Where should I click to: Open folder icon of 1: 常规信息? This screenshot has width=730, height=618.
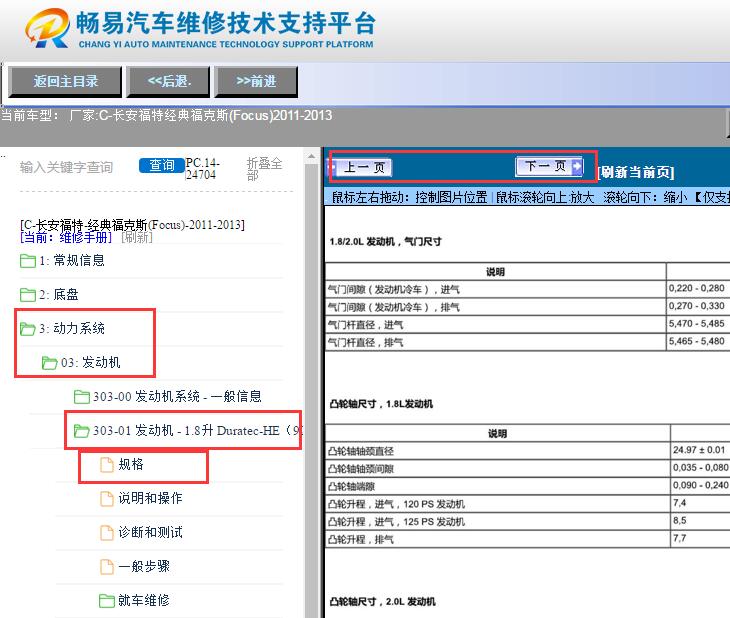click(28, 261)
